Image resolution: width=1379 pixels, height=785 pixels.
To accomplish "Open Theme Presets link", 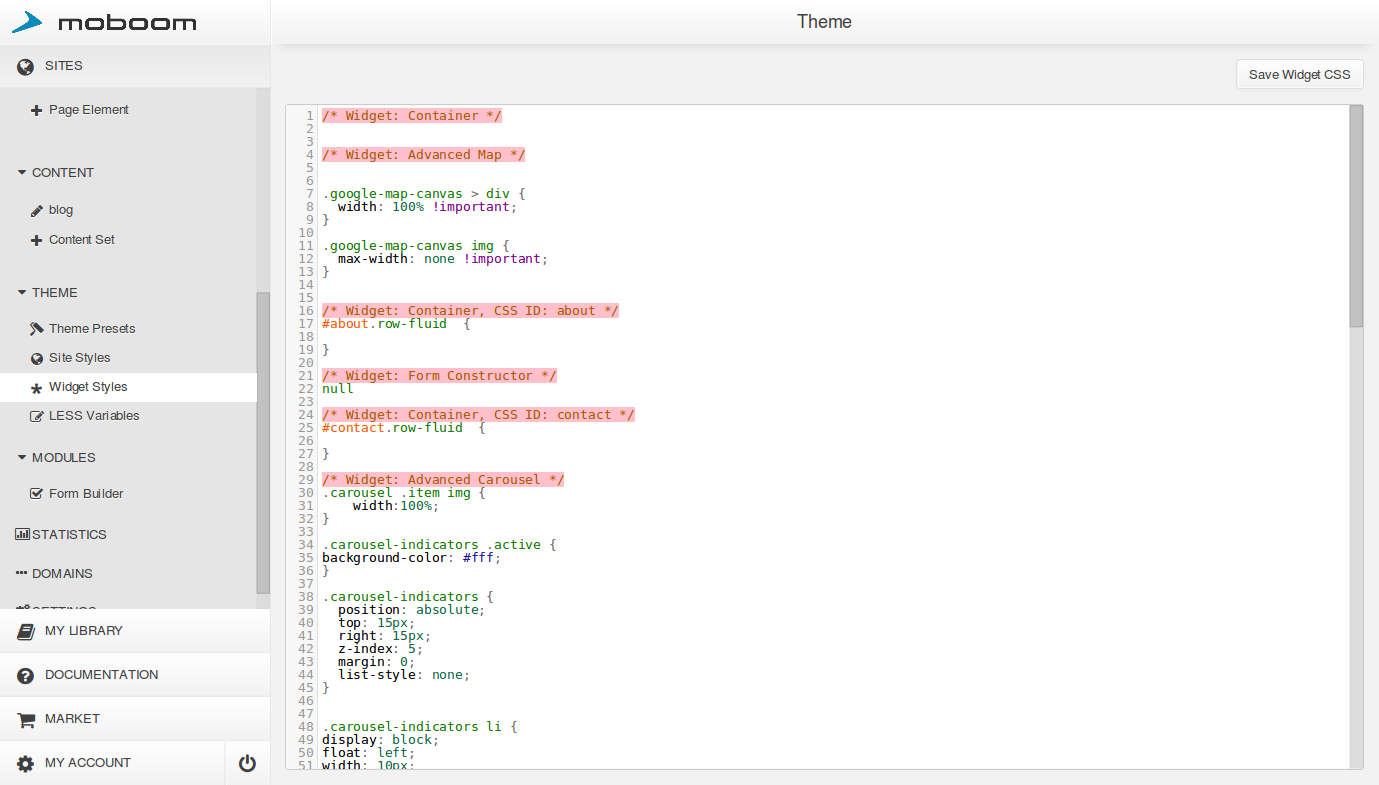I will click(x=92, y=329).
